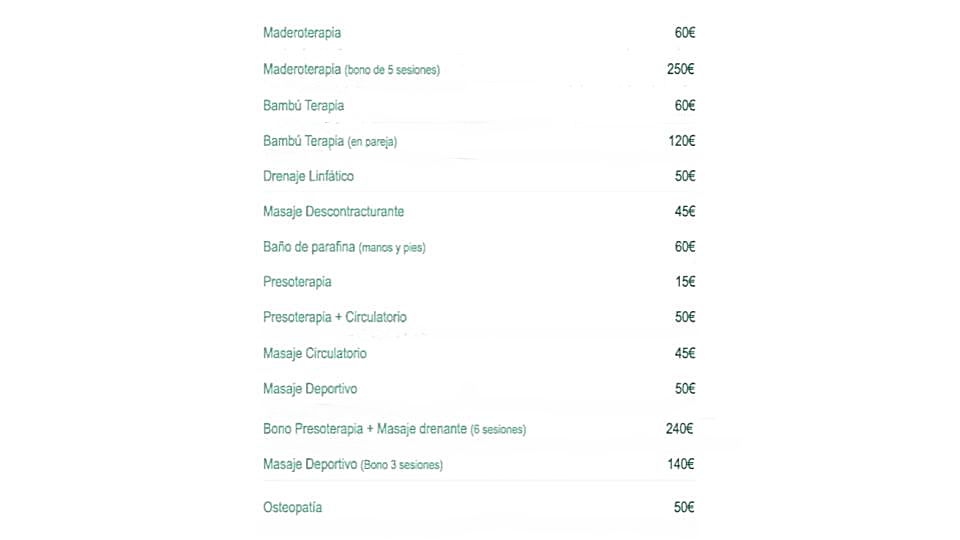Open the Masaje Circulatorio item
Viewport: 960px width, 540px height.
coord(314,353)
